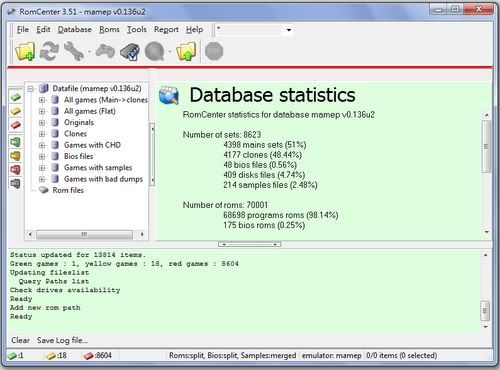The image size is (500, 370).
Task: Click the log panel scroll up arrow
Action: [485, 256]
